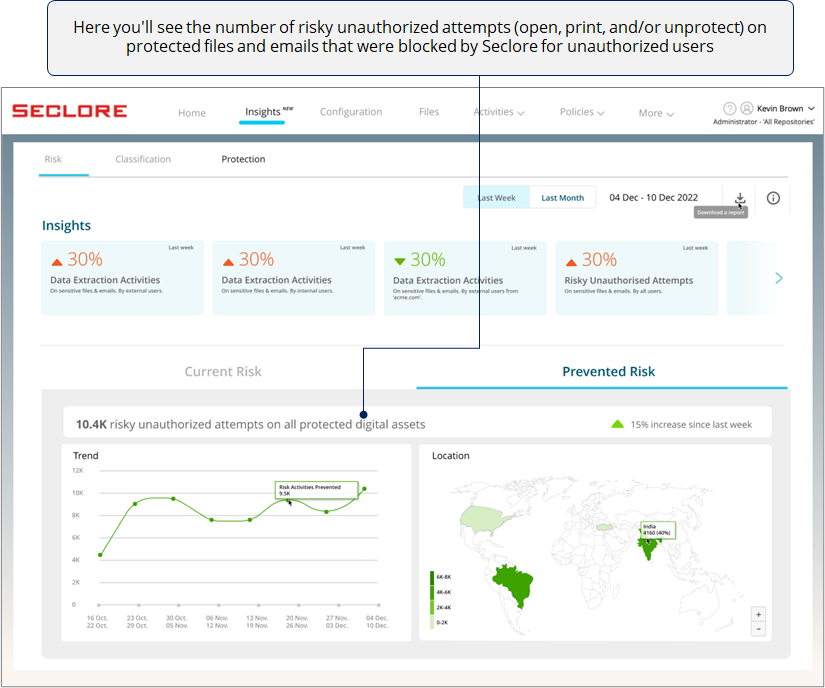Zoom out the Location map
This screenshot has height=688, width=825.
point(758,629)
